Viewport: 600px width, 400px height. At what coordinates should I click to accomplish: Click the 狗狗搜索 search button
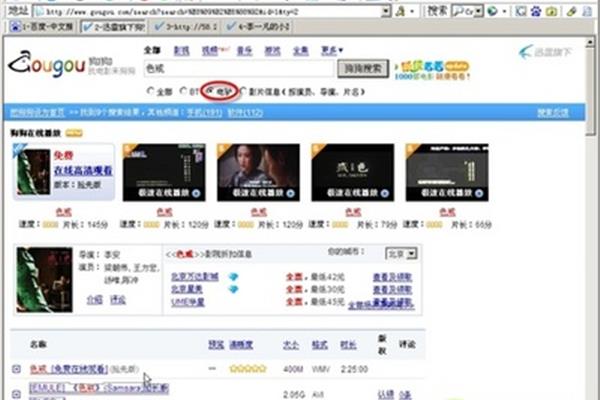(363, 69)
